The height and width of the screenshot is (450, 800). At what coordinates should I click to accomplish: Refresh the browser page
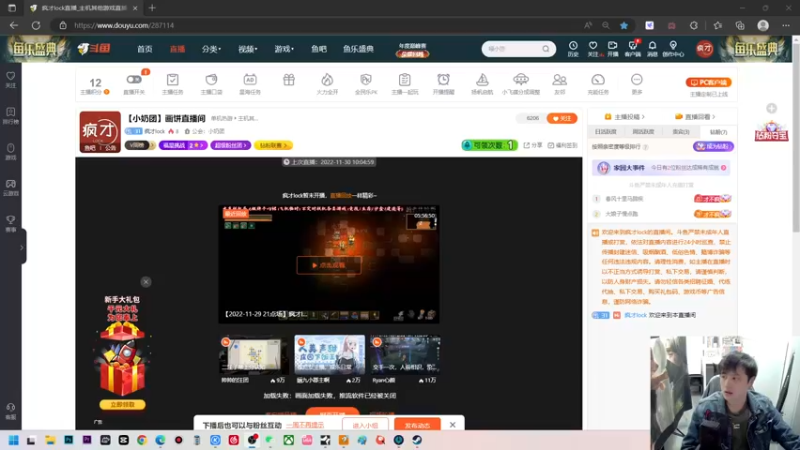tap(36, 25)
